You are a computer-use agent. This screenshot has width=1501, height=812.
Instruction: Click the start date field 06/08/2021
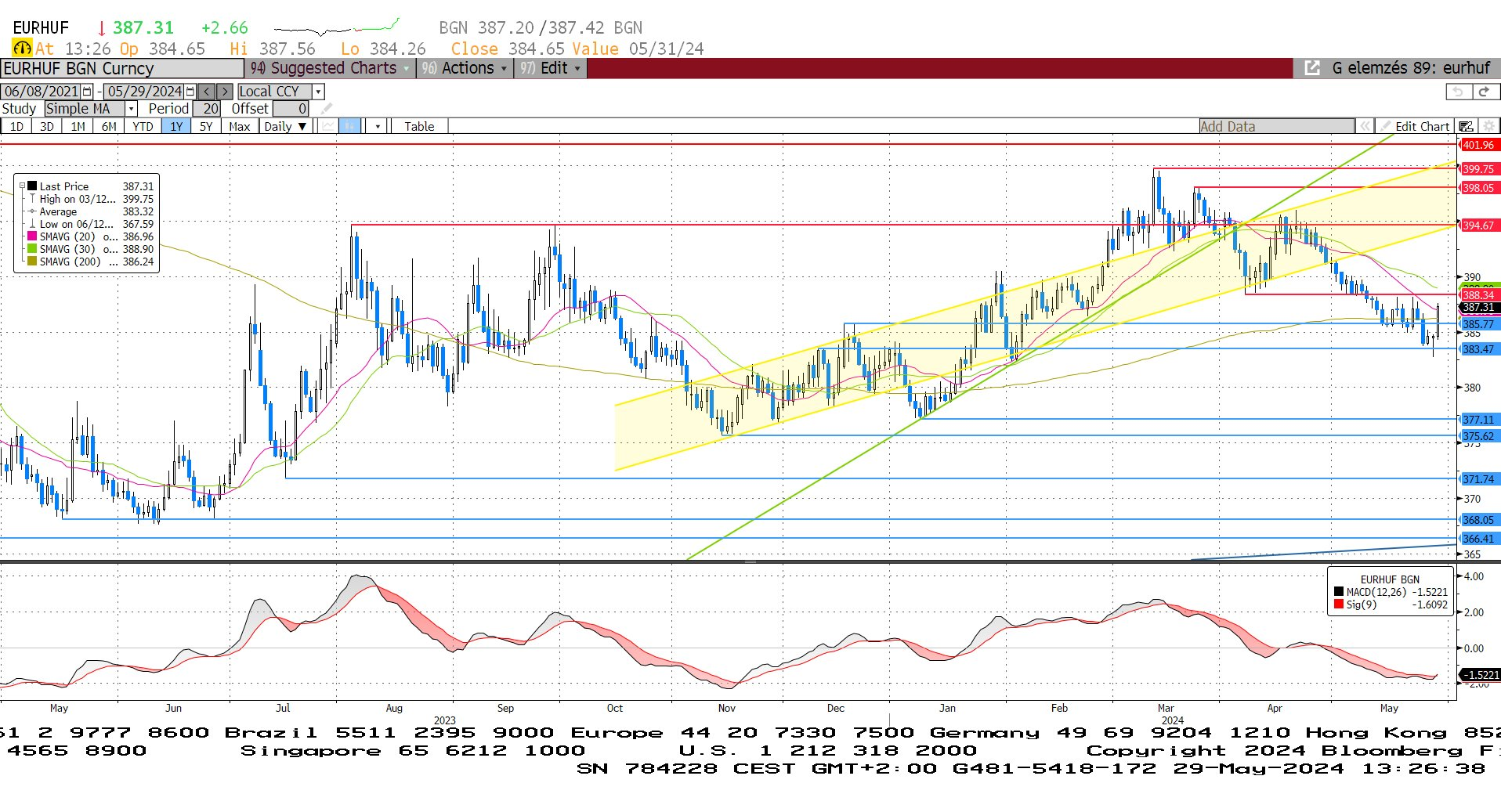point(42,92)
